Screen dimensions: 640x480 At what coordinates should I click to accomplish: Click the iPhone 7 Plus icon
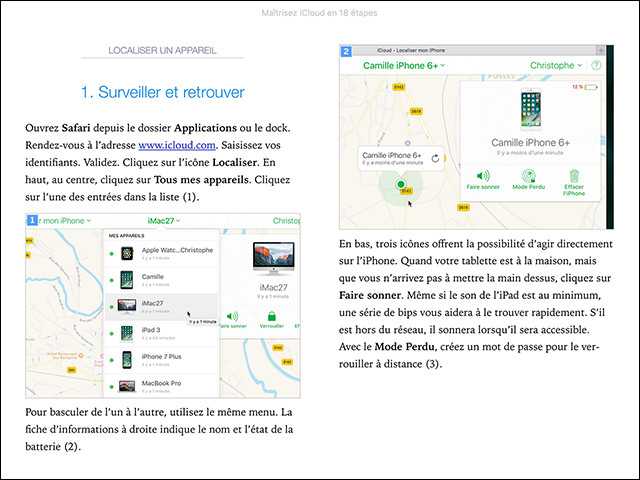coord(127,360)
